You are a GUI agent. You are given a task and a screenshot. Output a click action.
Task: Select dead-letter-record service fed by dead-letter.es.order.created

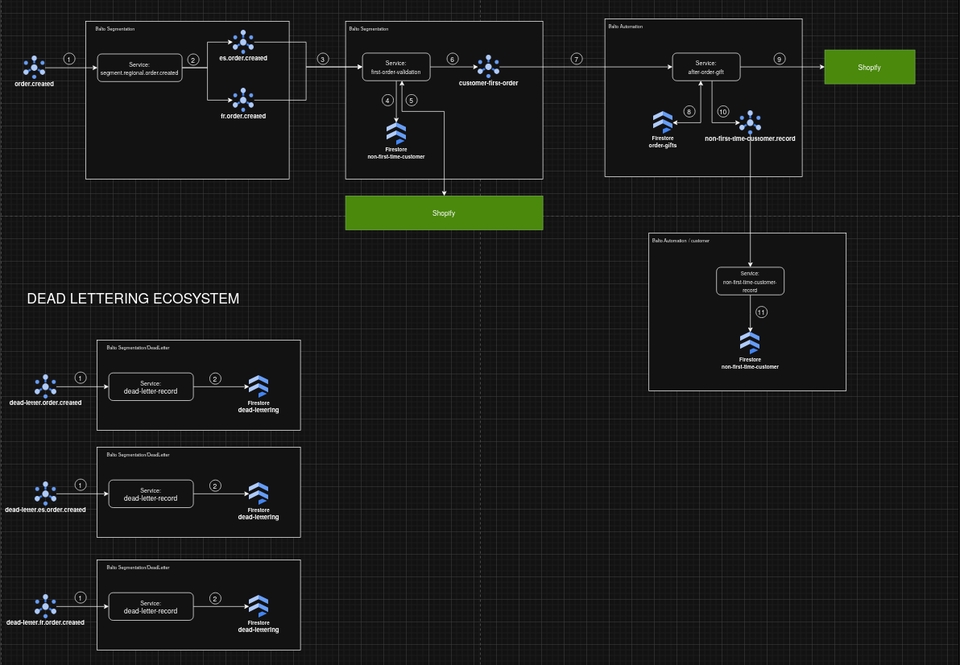[151, 494]
